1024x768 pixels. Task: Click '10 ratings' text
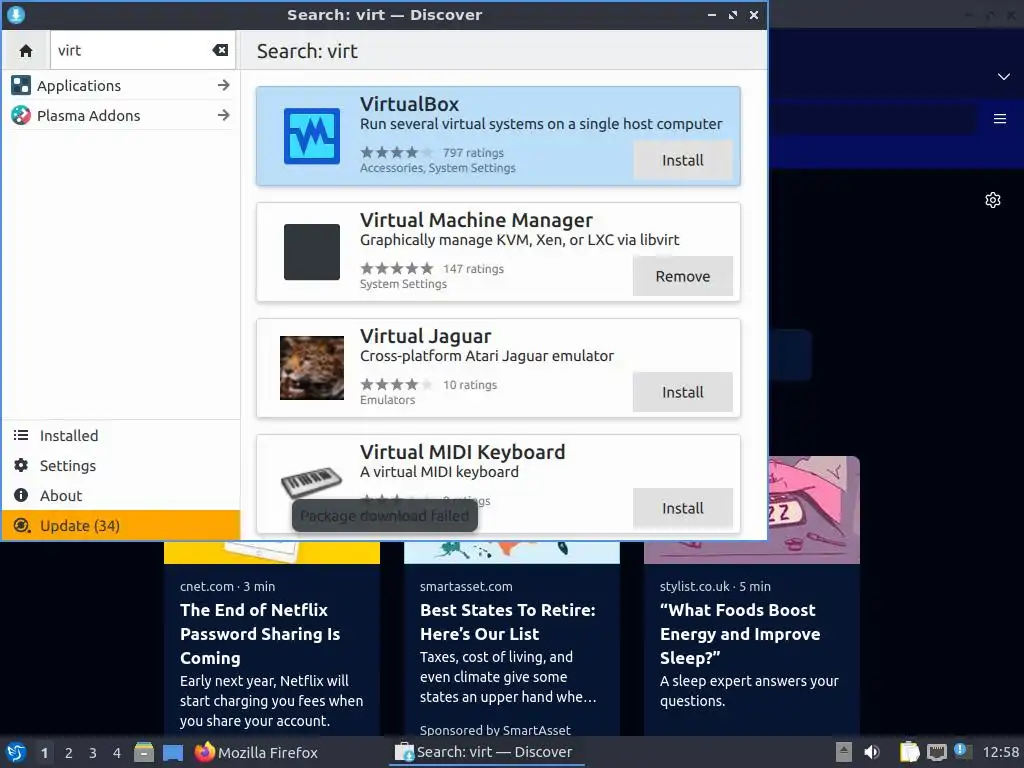[470, 385]
